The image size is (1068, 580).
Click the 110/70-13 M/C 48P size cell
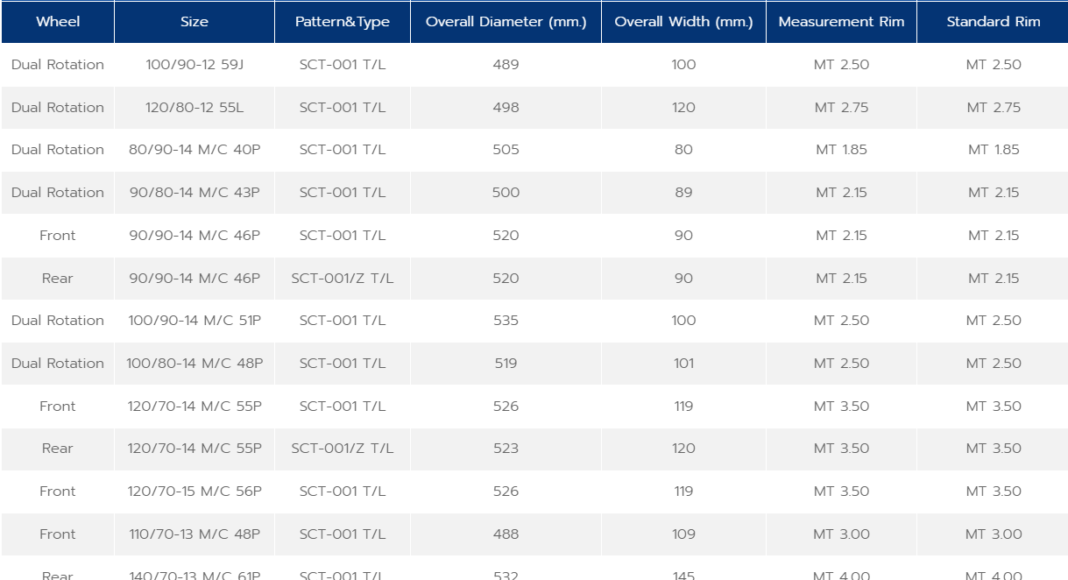pos(194,535)
